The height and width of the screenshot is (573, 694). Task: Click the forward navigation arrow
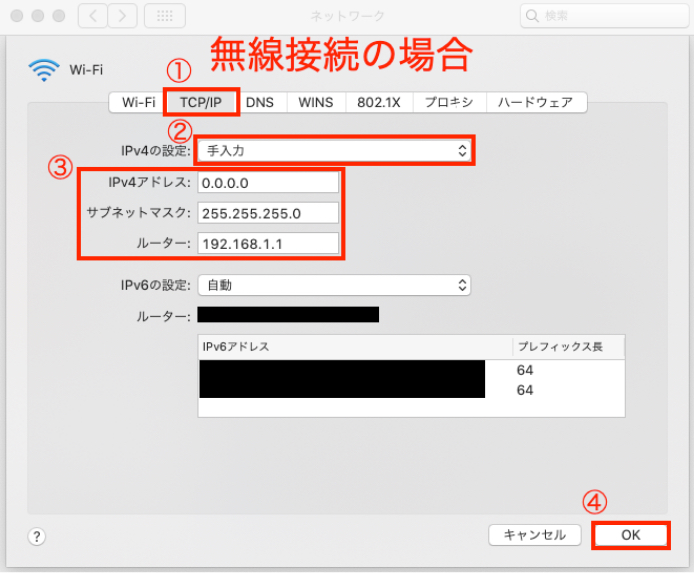(x=122, y=16)
